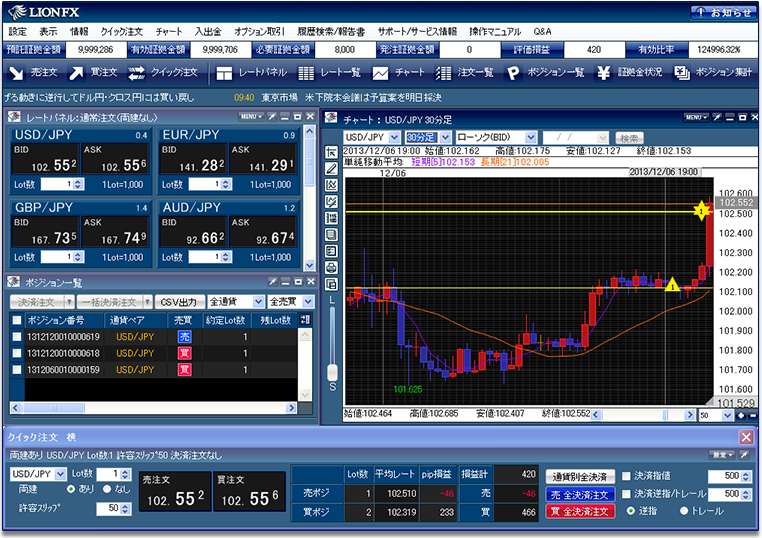Pin the quick order panel
Screen dimensions: 762x538
pos(744,455)
